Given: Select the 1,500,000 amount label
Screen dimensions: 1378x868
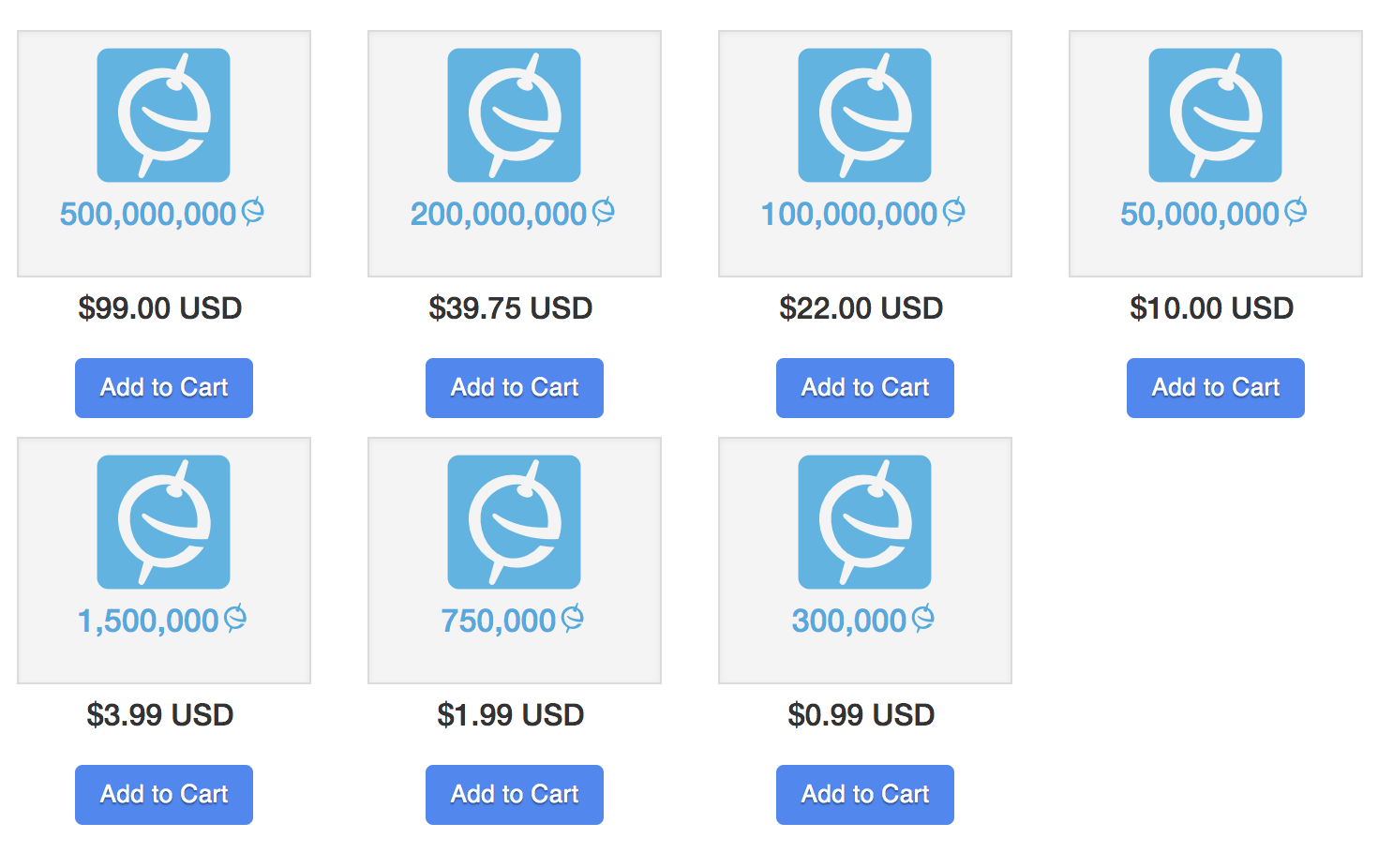Looking at the screenshot, I should (148, 621).
